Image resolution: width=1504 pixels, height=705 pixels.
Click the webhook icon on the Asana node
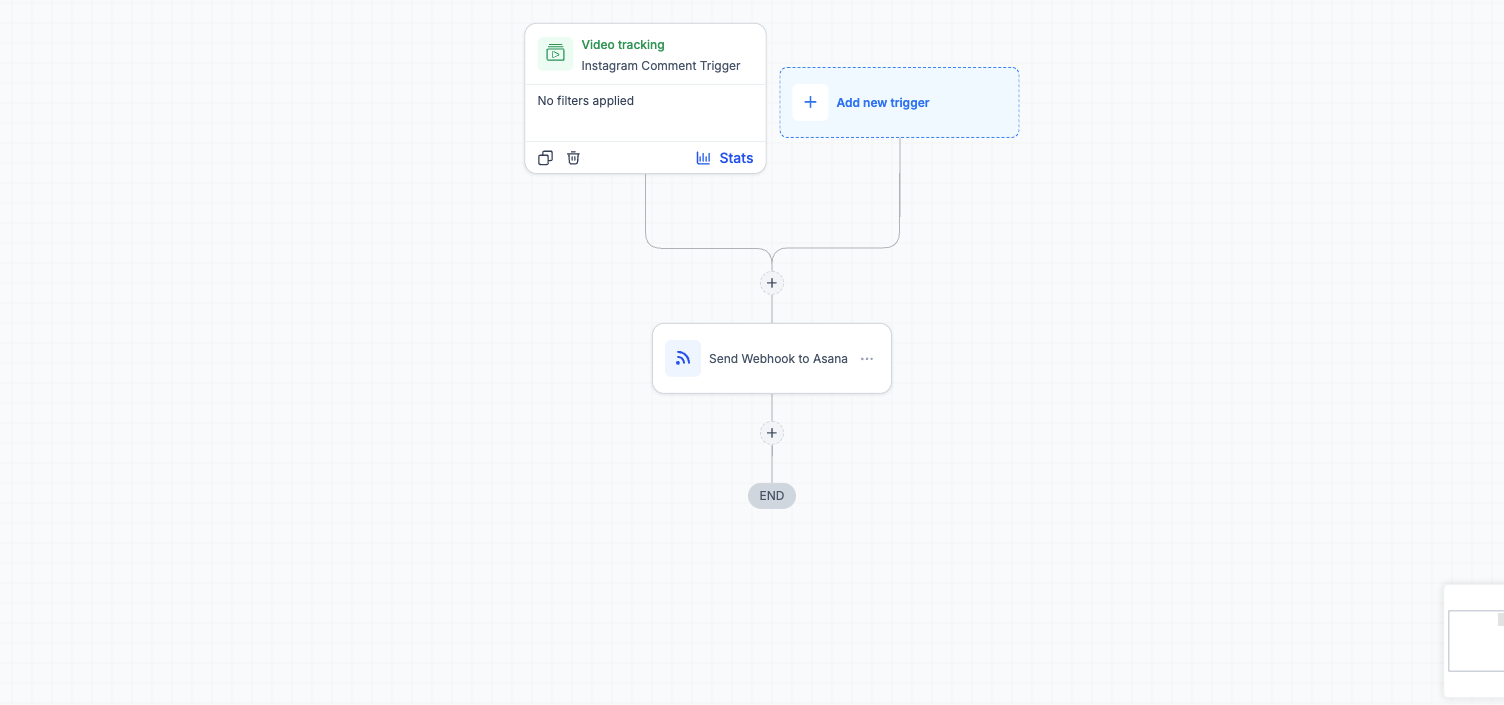point(683,358)
